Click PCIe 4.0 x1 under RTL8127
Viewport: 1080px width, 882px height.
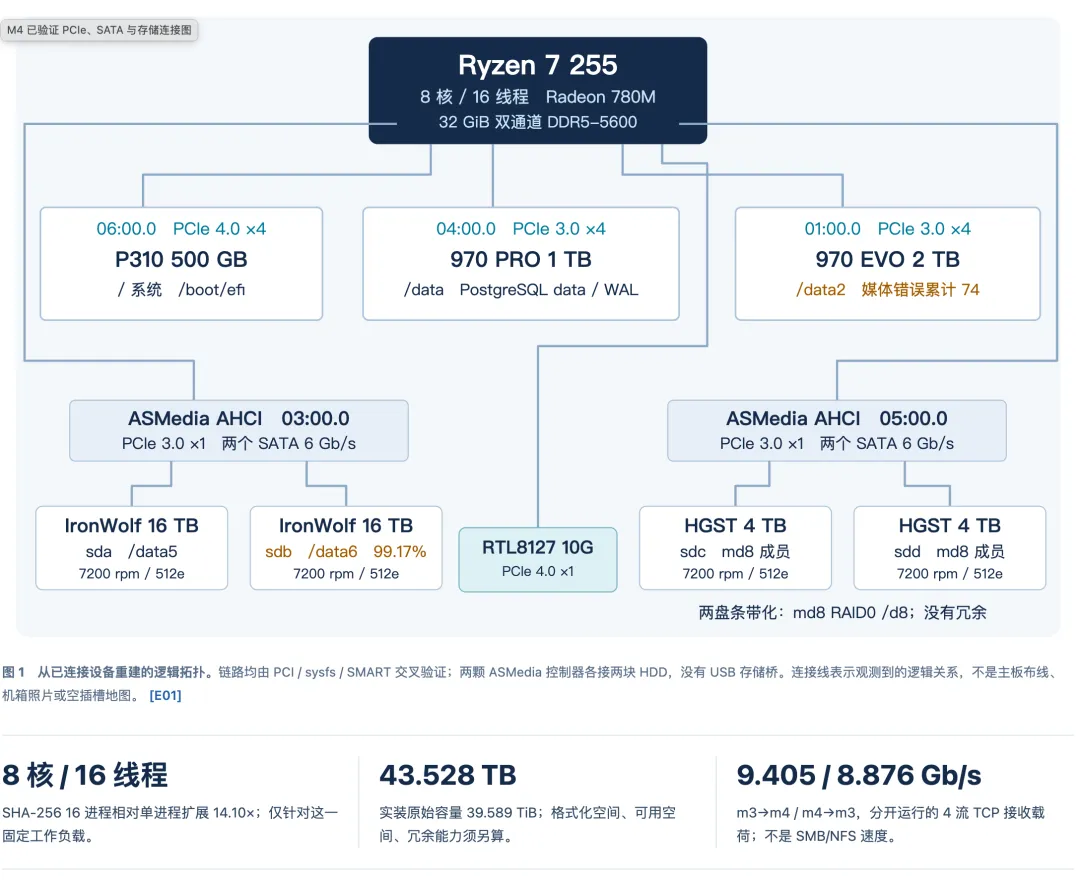pos(538,571)
